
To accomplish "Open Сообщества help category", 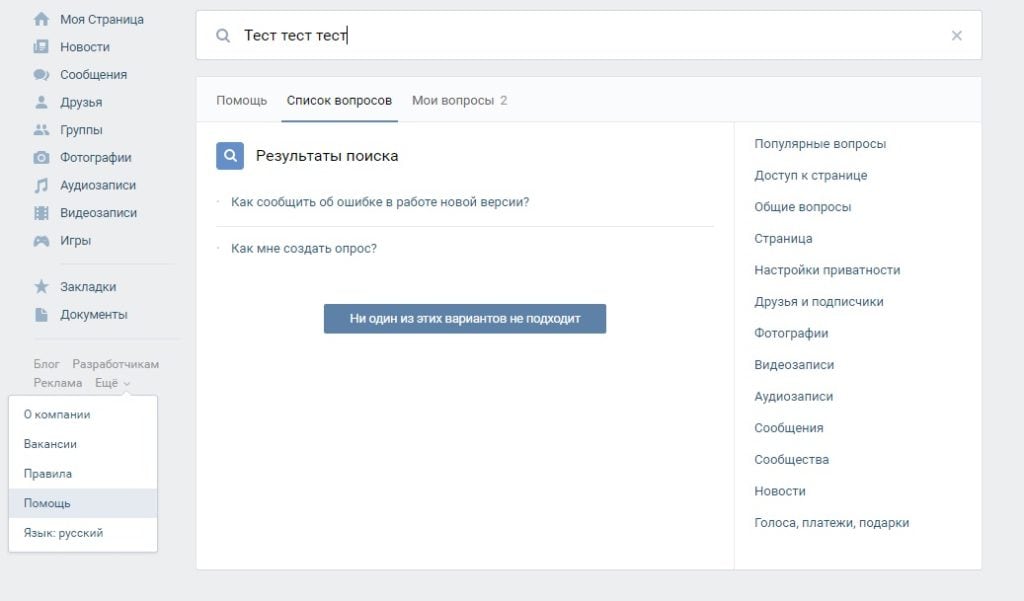I will 792,459.
